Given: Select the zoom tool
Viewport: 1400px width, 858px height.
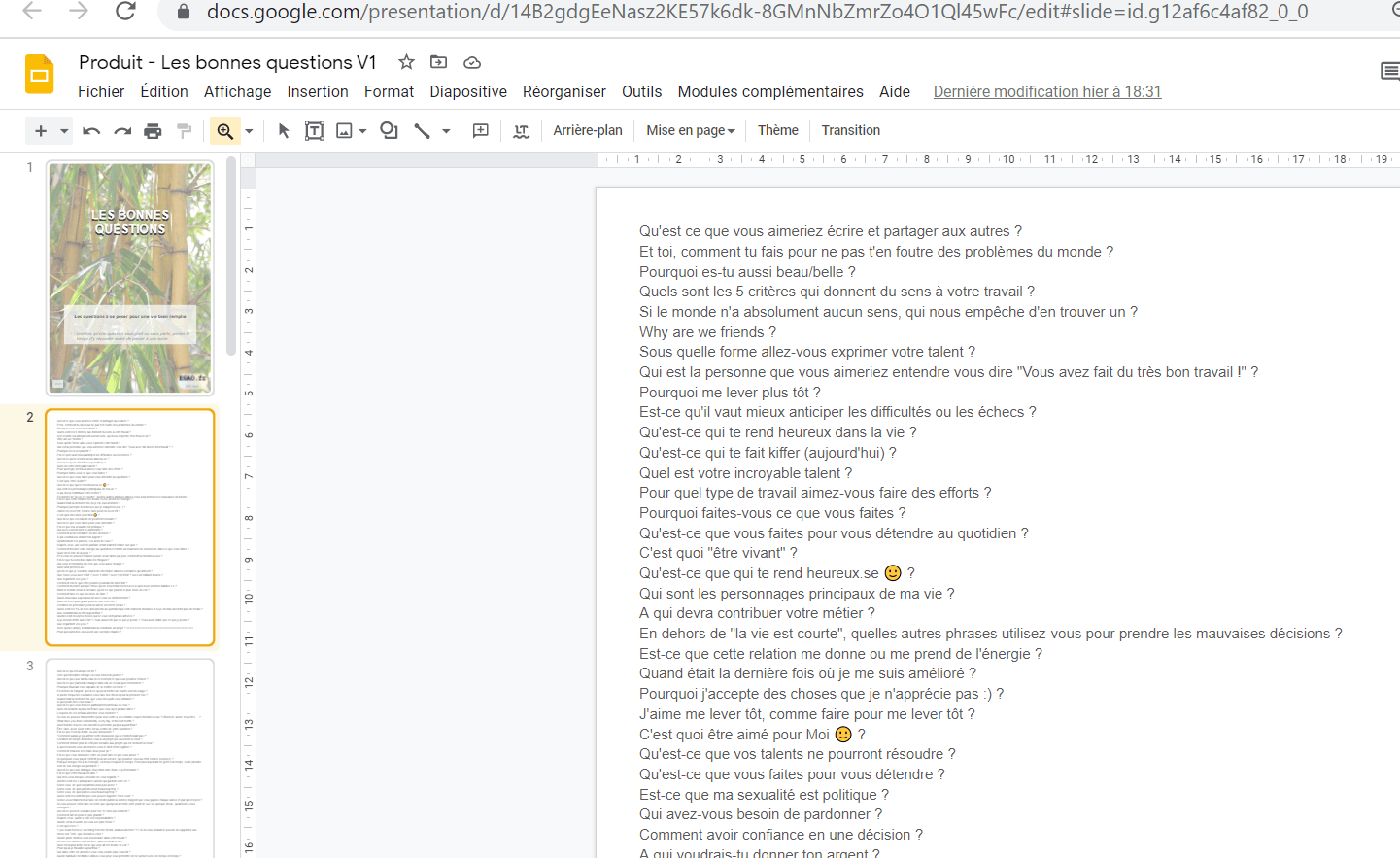Looking at the screenshot, I should coord(224,130).
